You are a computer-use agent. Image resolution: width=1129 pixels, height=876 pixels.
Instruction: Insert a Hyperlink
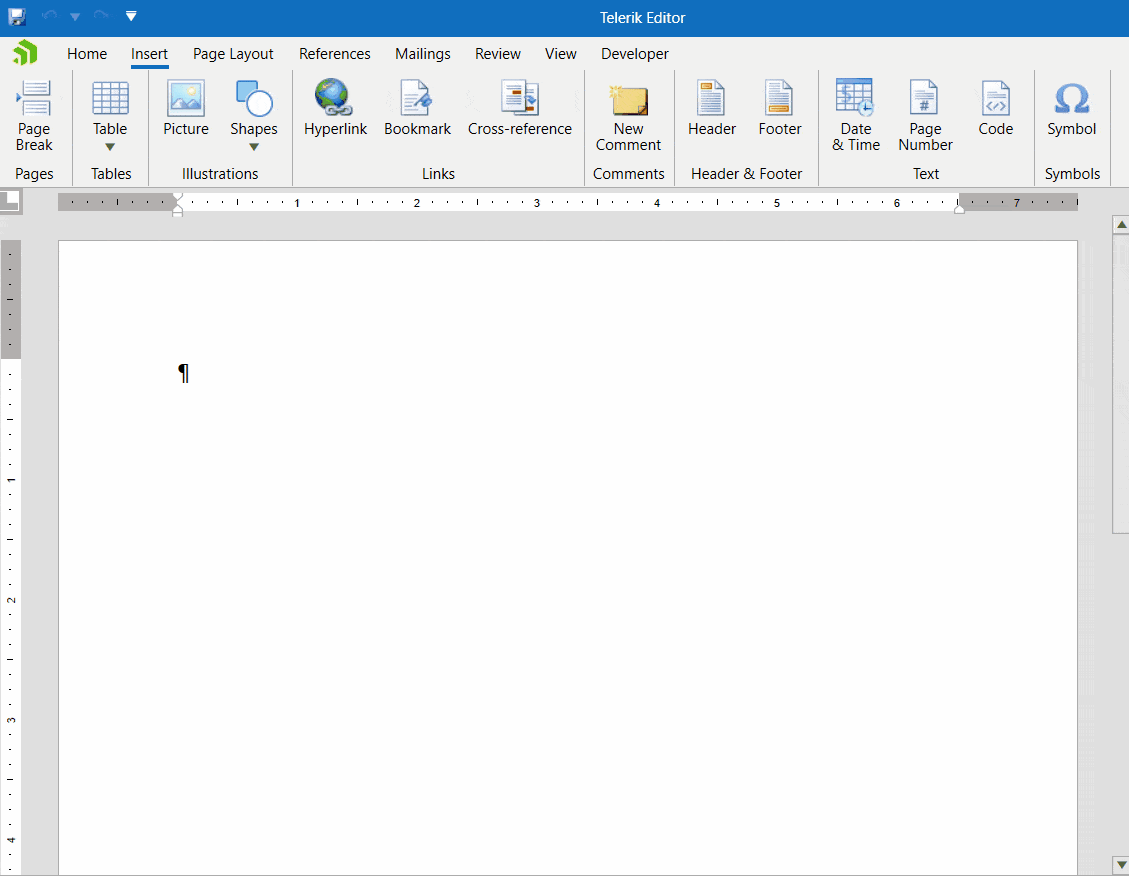coord(336,108)
